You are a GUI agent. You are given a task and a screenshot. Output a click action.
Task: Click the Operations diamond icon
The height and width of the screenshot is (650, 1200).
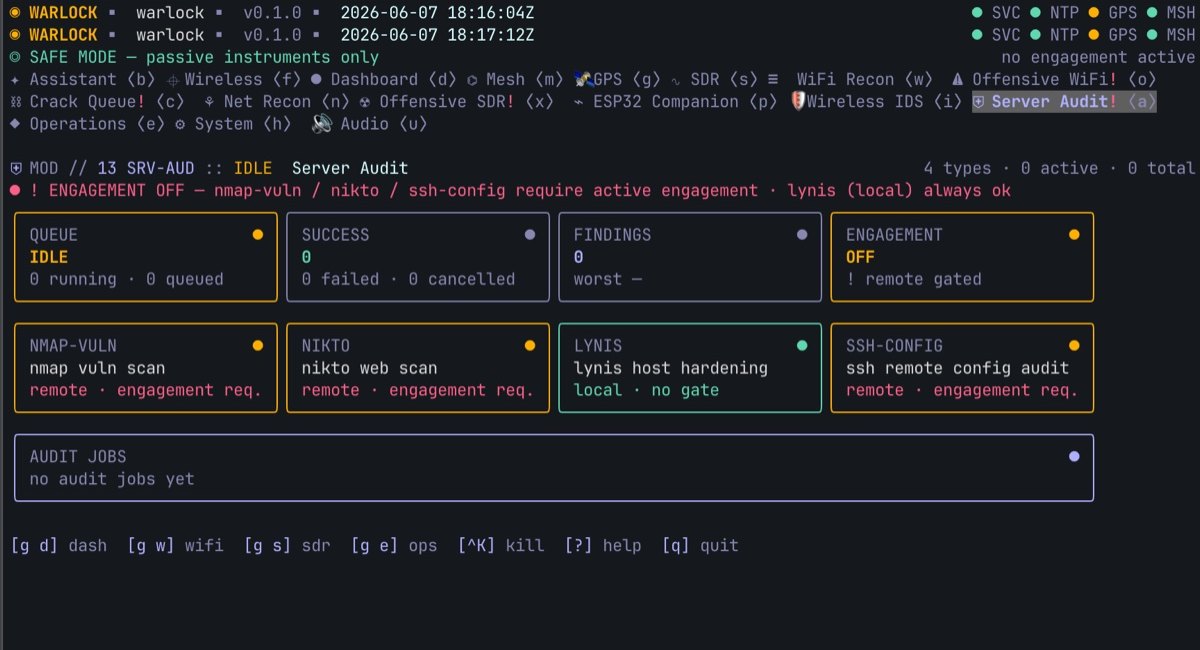(x=15, y=124)
